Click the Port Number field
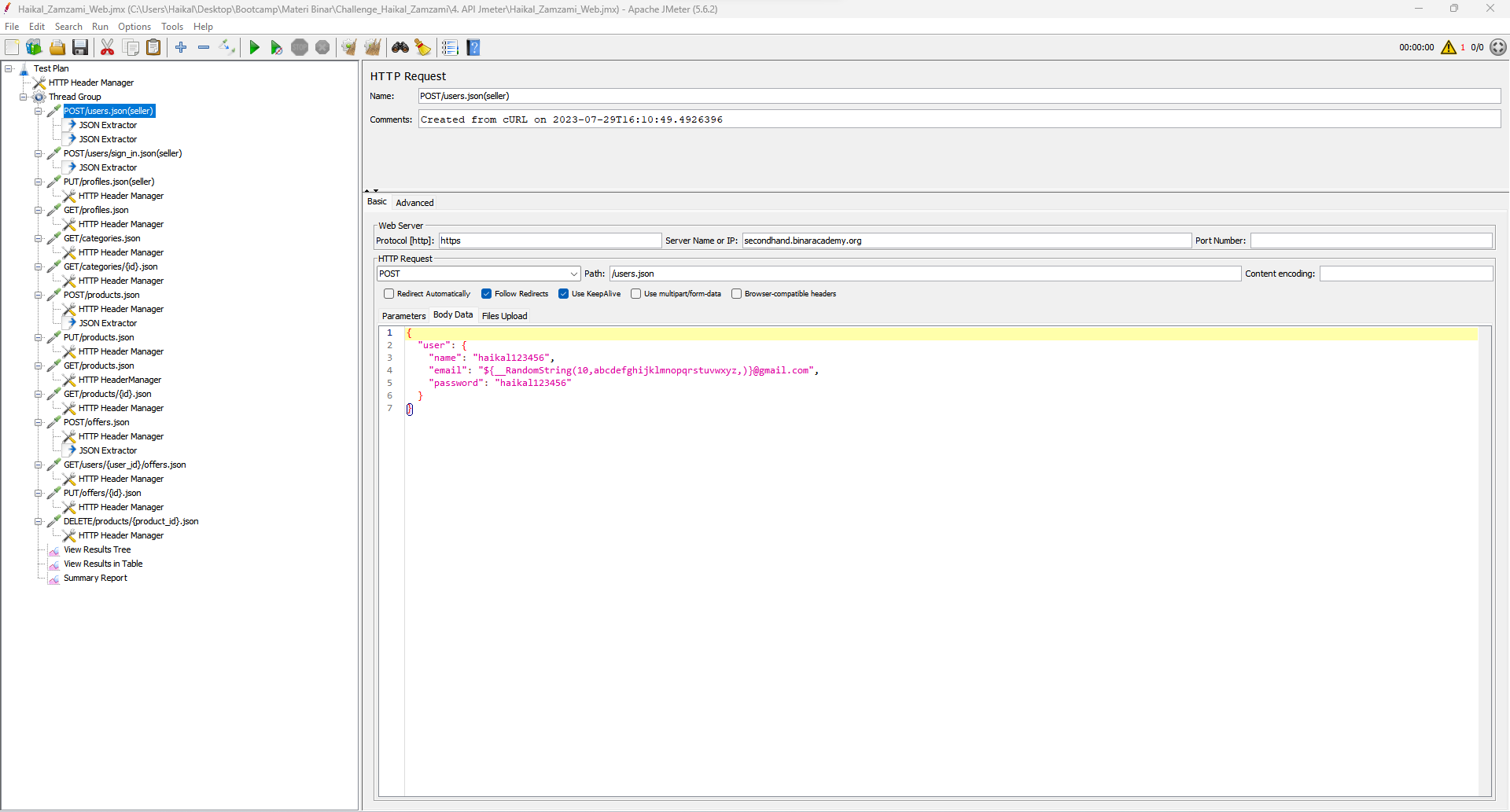Screen dimensions: 1510x812 1371,241
